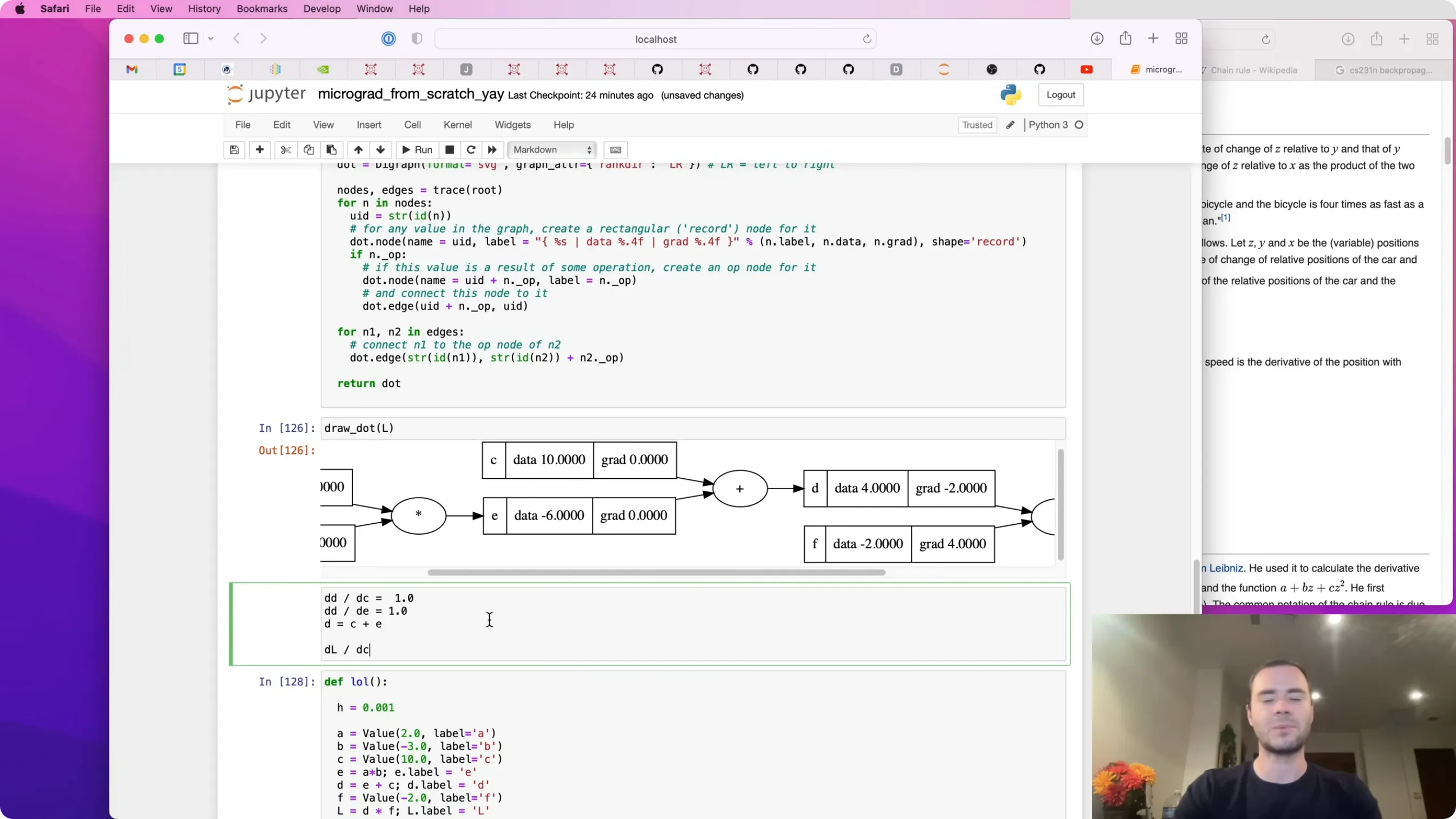Image resolution: width=1456 pixels, height=819 pixels.
Task: Open the Jupyter Kernel menu
Action: 457,125
